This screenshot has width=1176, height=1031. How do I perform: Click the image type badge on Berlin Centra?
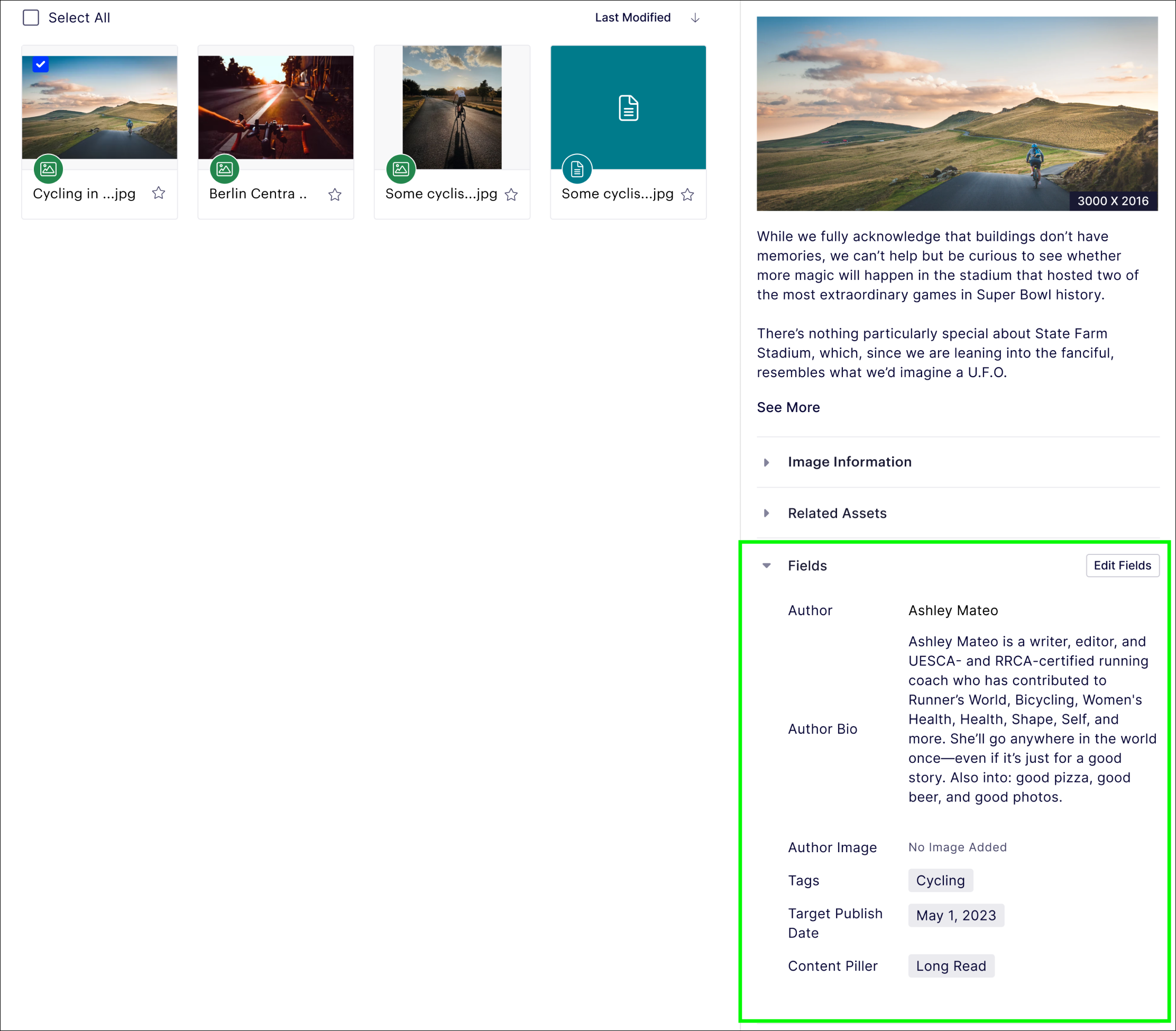click(x=224, y=169)
